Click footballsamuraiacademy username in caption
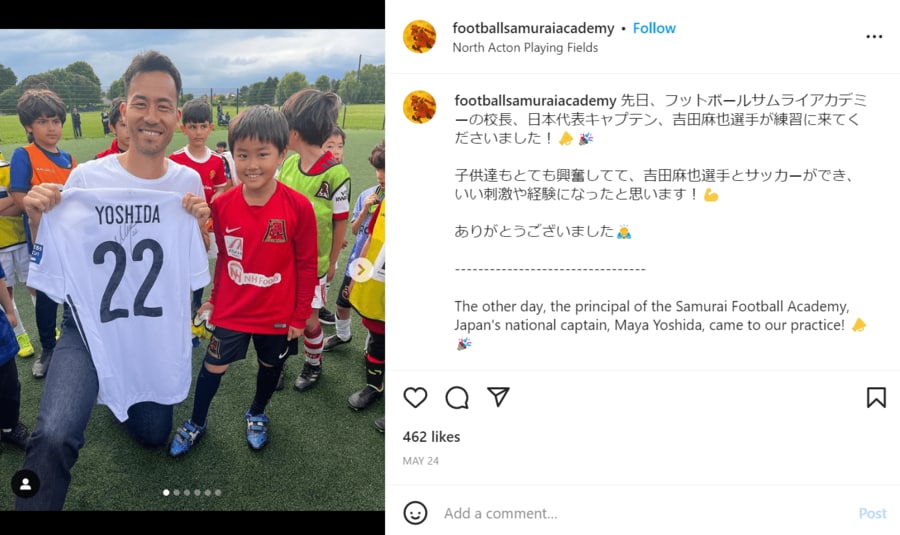Viewport: 900px width, 535px height. 535,100
